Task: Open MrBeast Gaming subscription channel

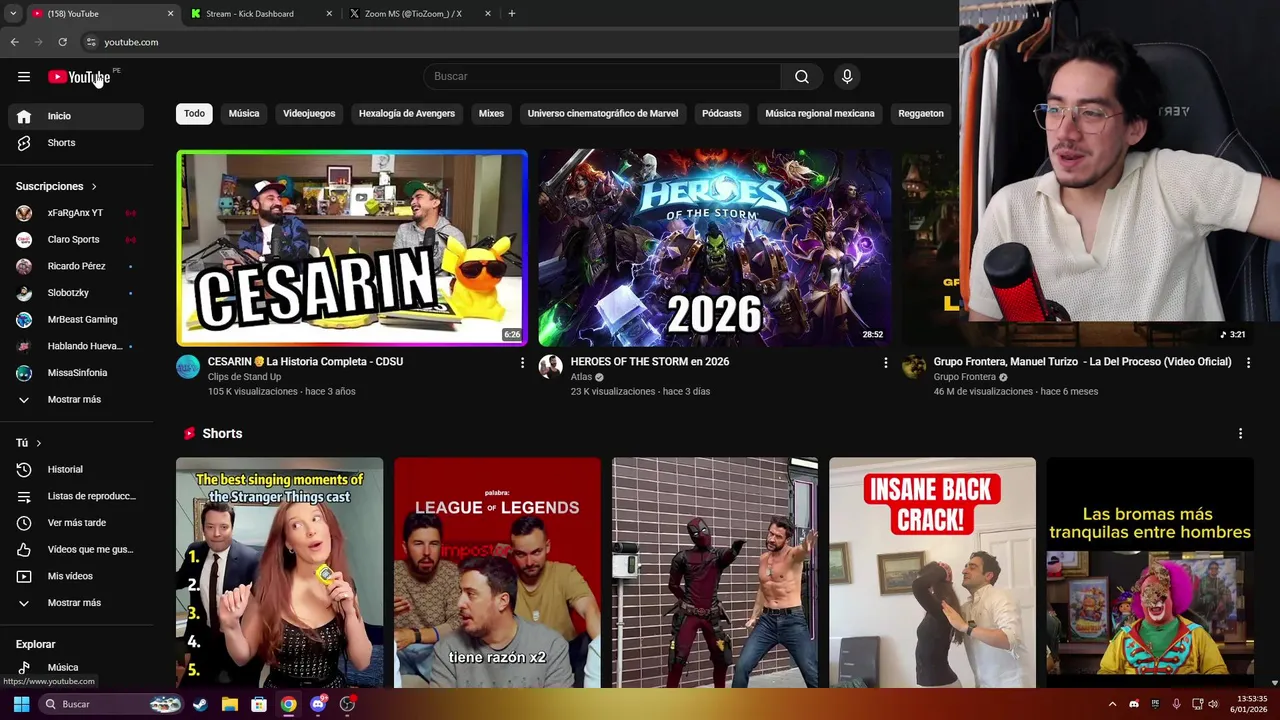Action: 77,319
